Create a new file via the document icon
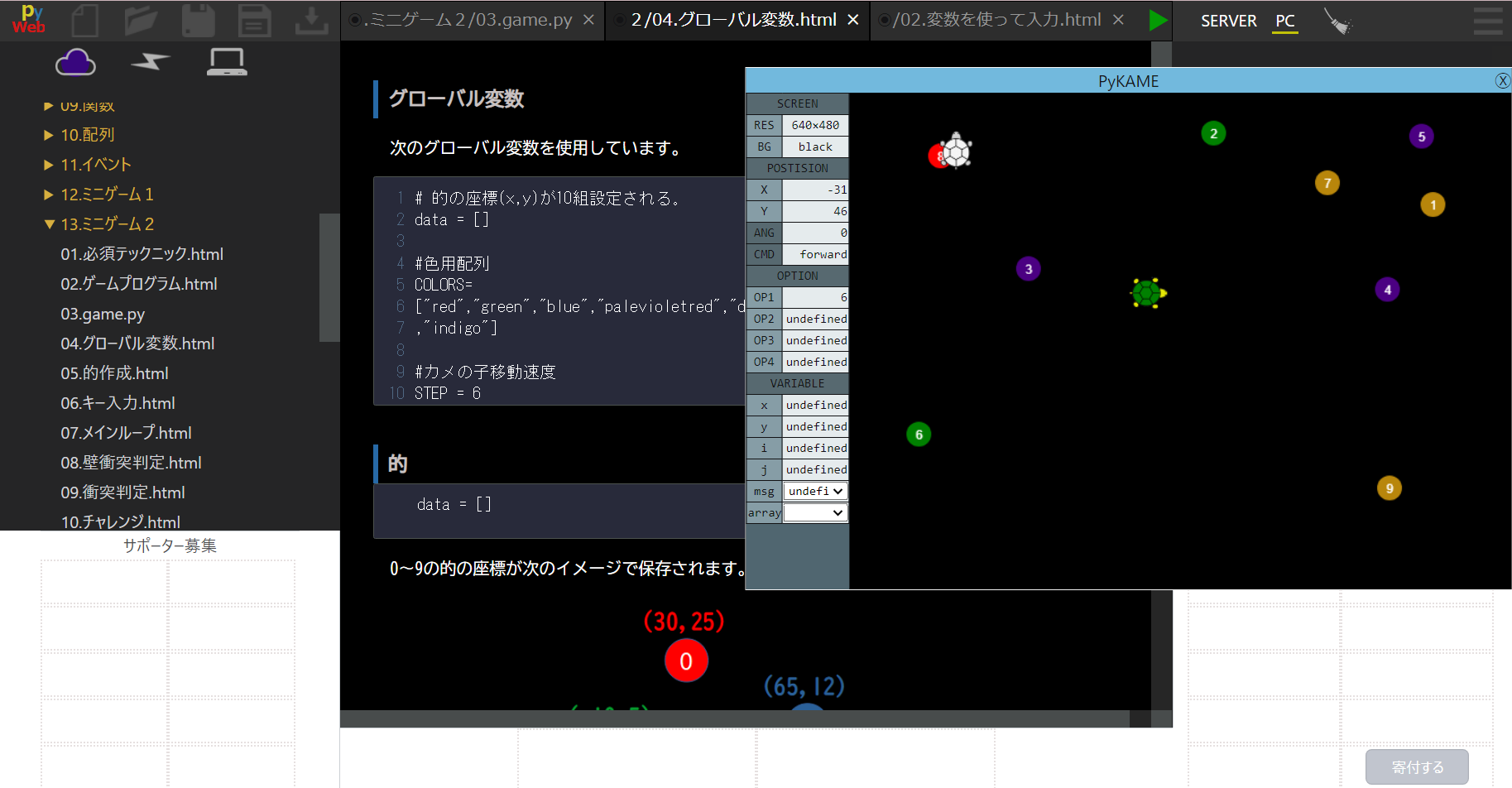1512x788 pixels. [x=85, y=20]
